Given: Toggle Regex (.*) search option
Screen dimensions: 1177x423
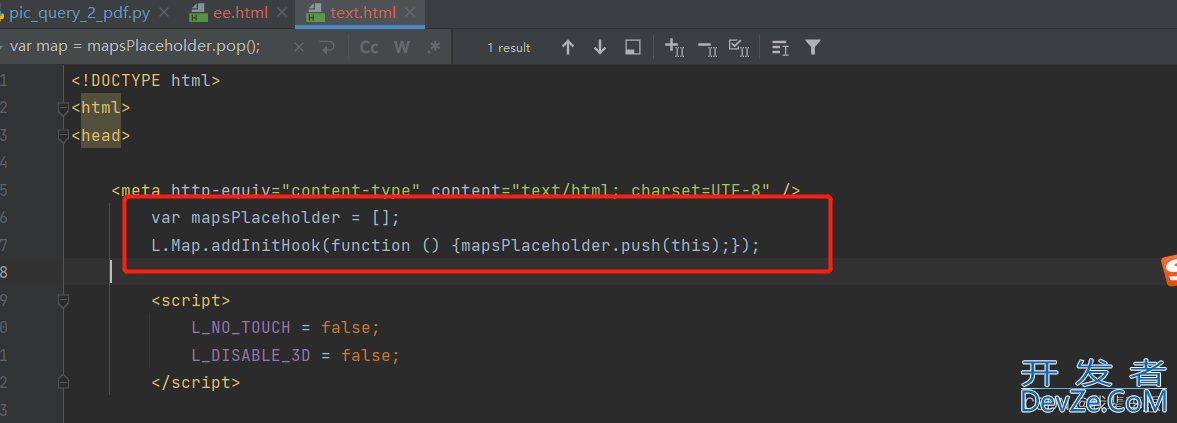Looking at the screenshot, I should click(x=433, y=47).
